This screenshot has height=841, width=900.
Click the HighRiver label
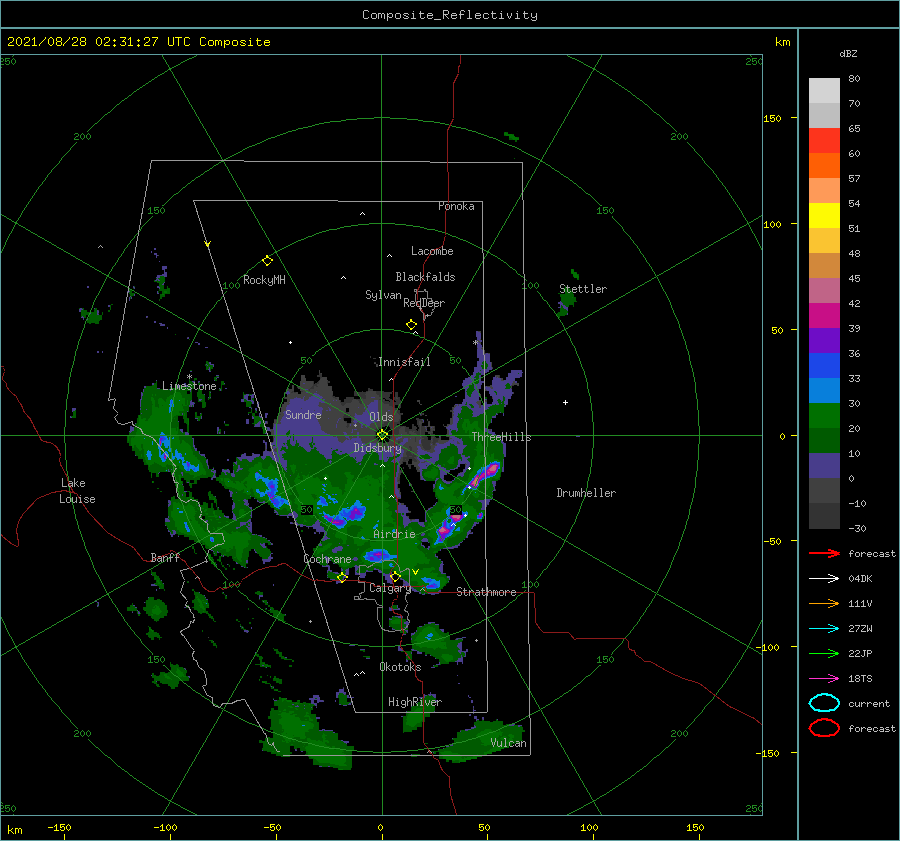point(415,702)
